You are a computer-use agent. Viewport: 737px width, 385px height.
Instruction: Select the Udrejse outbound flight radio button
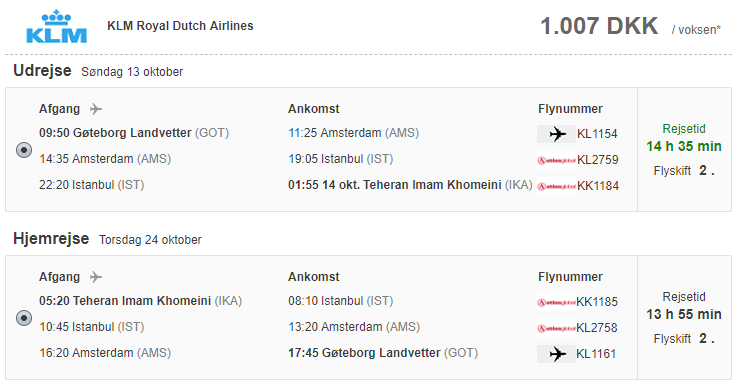pyautogui.click(x=24, y=150)
